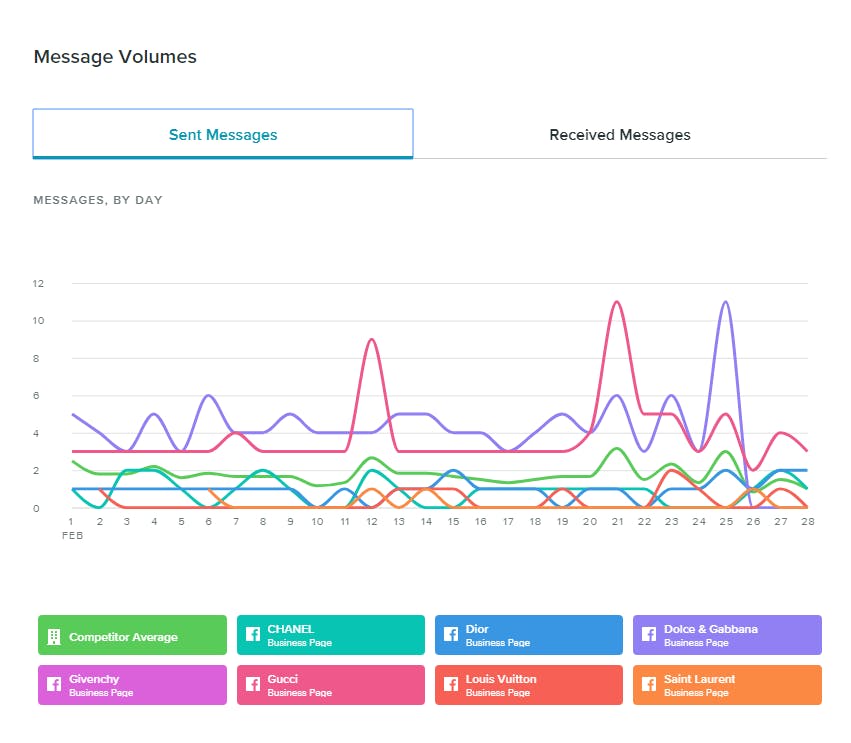Click the building icon beside Competitor Average
The height and width of the screenshot is (743, 851).
tap(54, 637)
